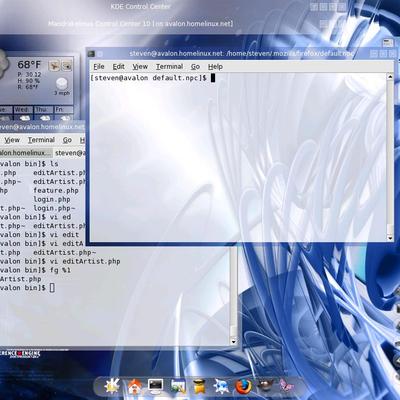Click the 68°F temperature reading
Image resolution: width=400 pixels, height=400 pixels.
coord(29,64)
